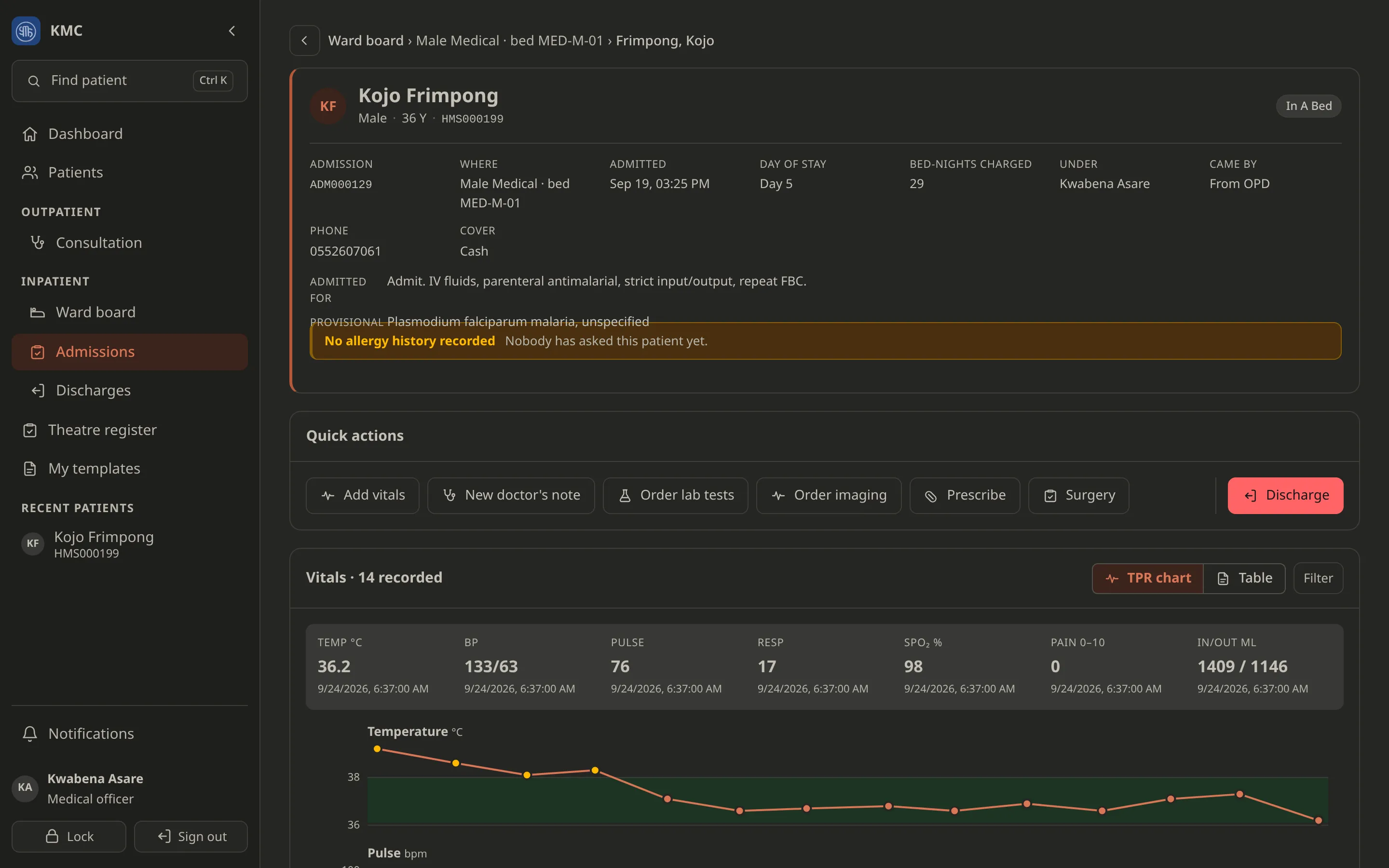This screenshot has height=868, width=1389.
Task: Click the Find patient search field
Action: (130, 81)
